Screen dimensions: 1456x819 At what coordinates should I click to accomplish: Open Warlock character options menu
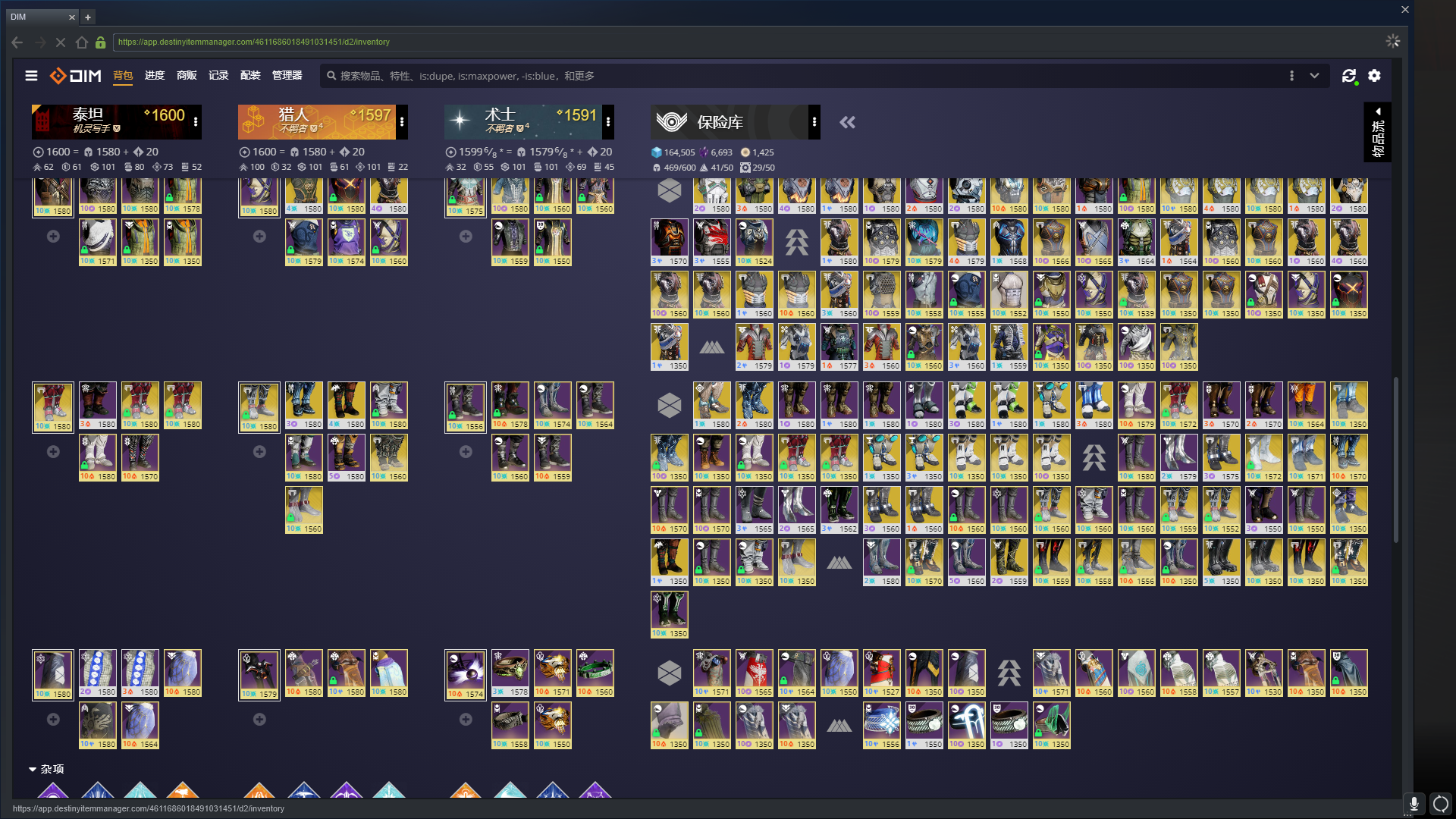(x=608, y=122)
